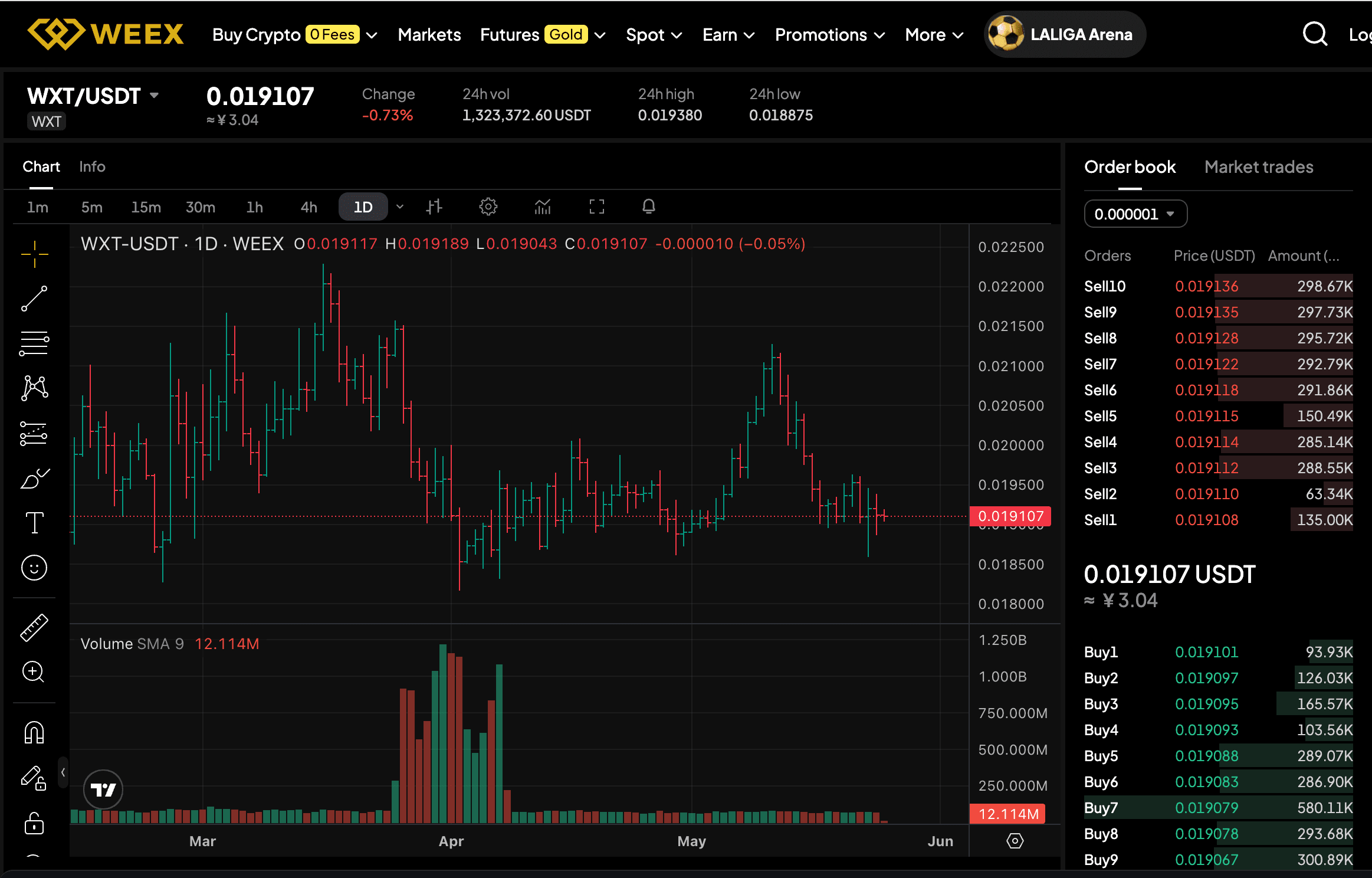Select the 30m timeframe

[x=201, y=207]
